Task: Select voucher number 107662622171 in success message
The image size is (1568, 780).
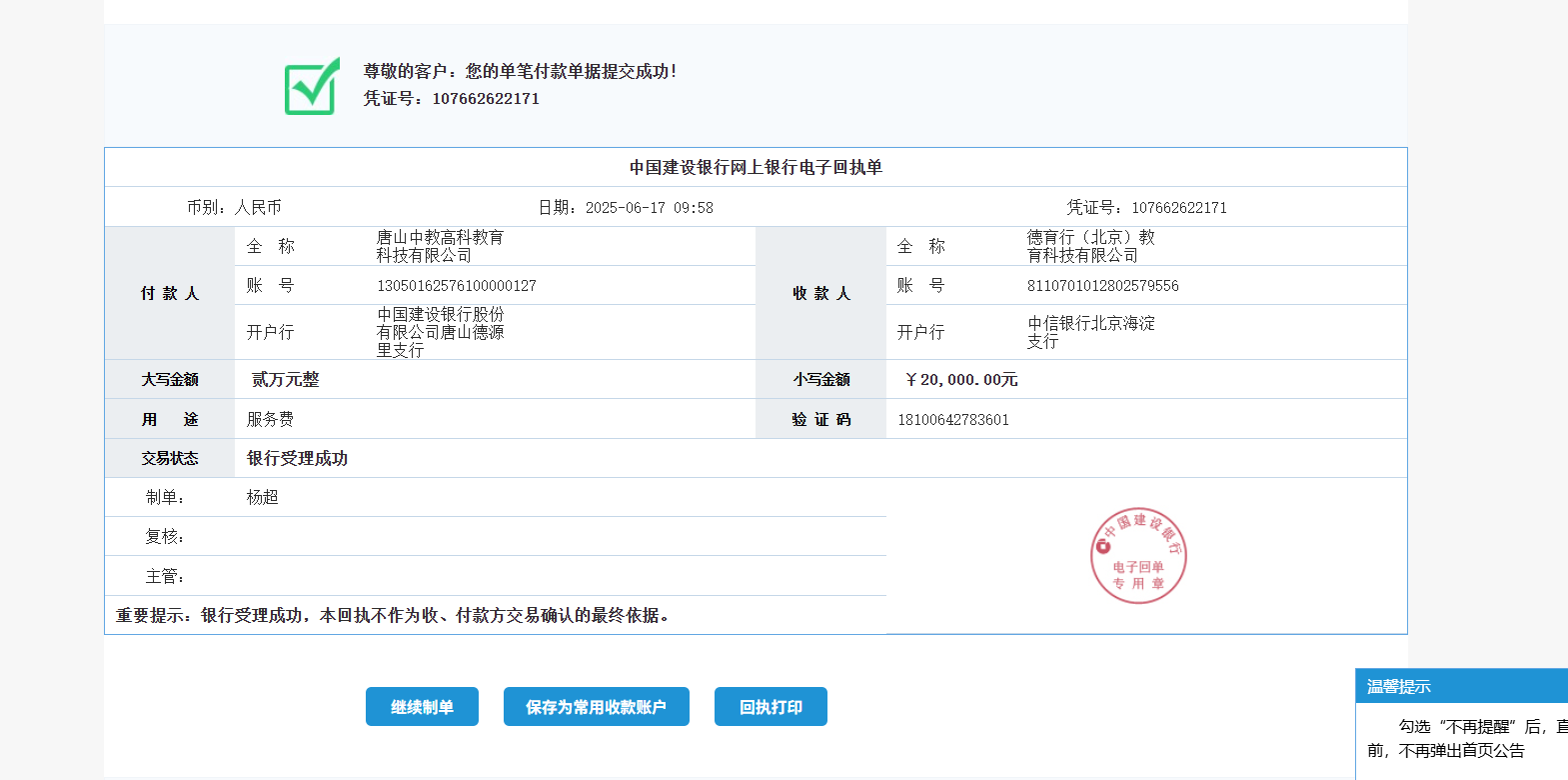Action: pos(486,98)
